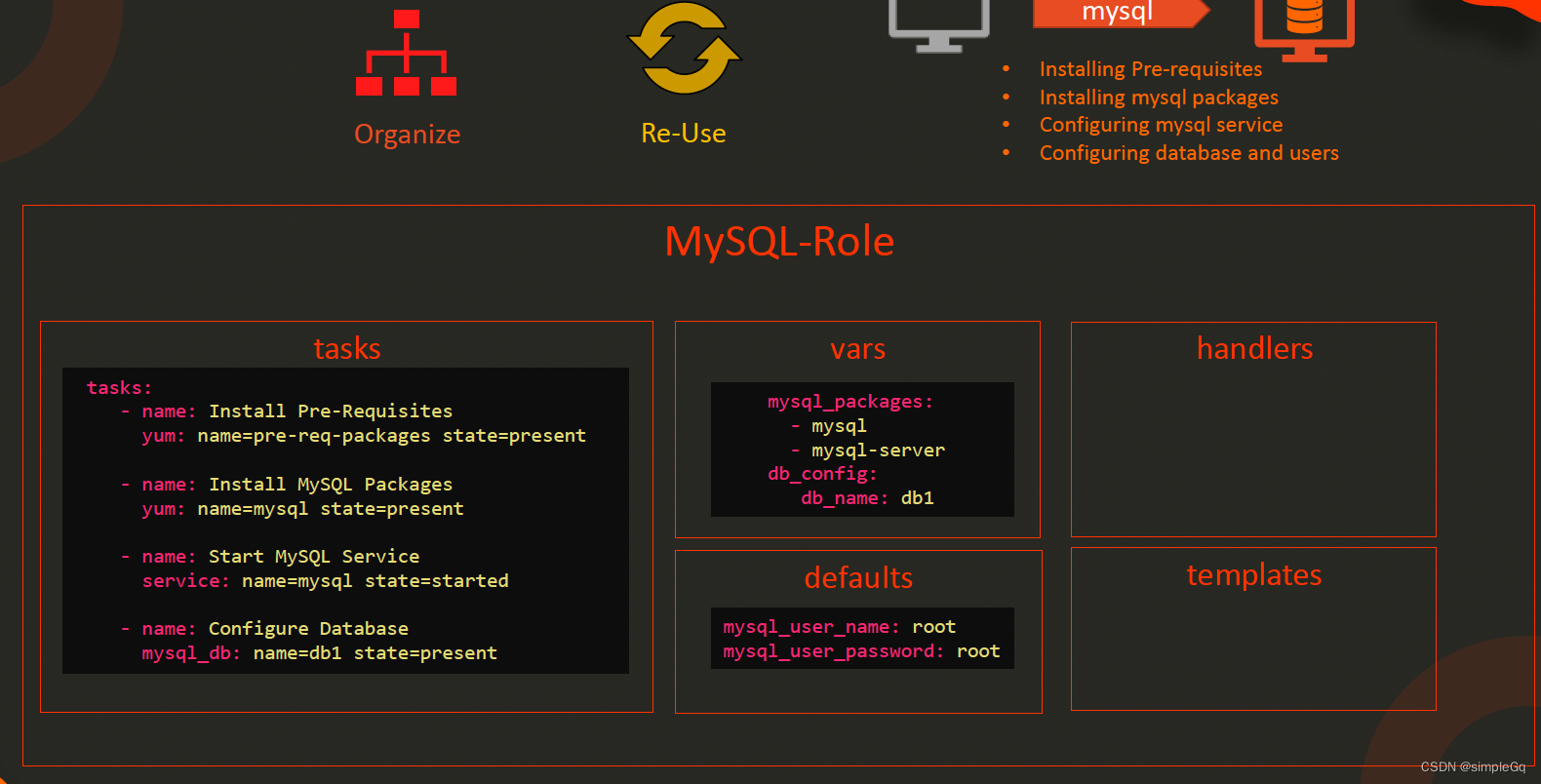Click the vars panel heading
Viewport: 1541px width, 784px height.
[x=858, y=349]
